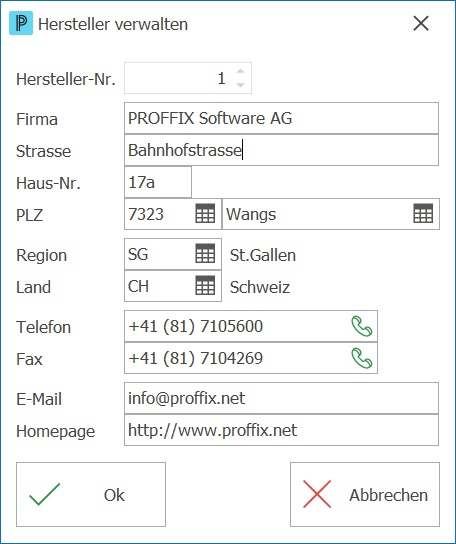The height and width of the screenshot is (544, 456).
Task: Click the Schweiz country name text
Action: coord(260,287)
